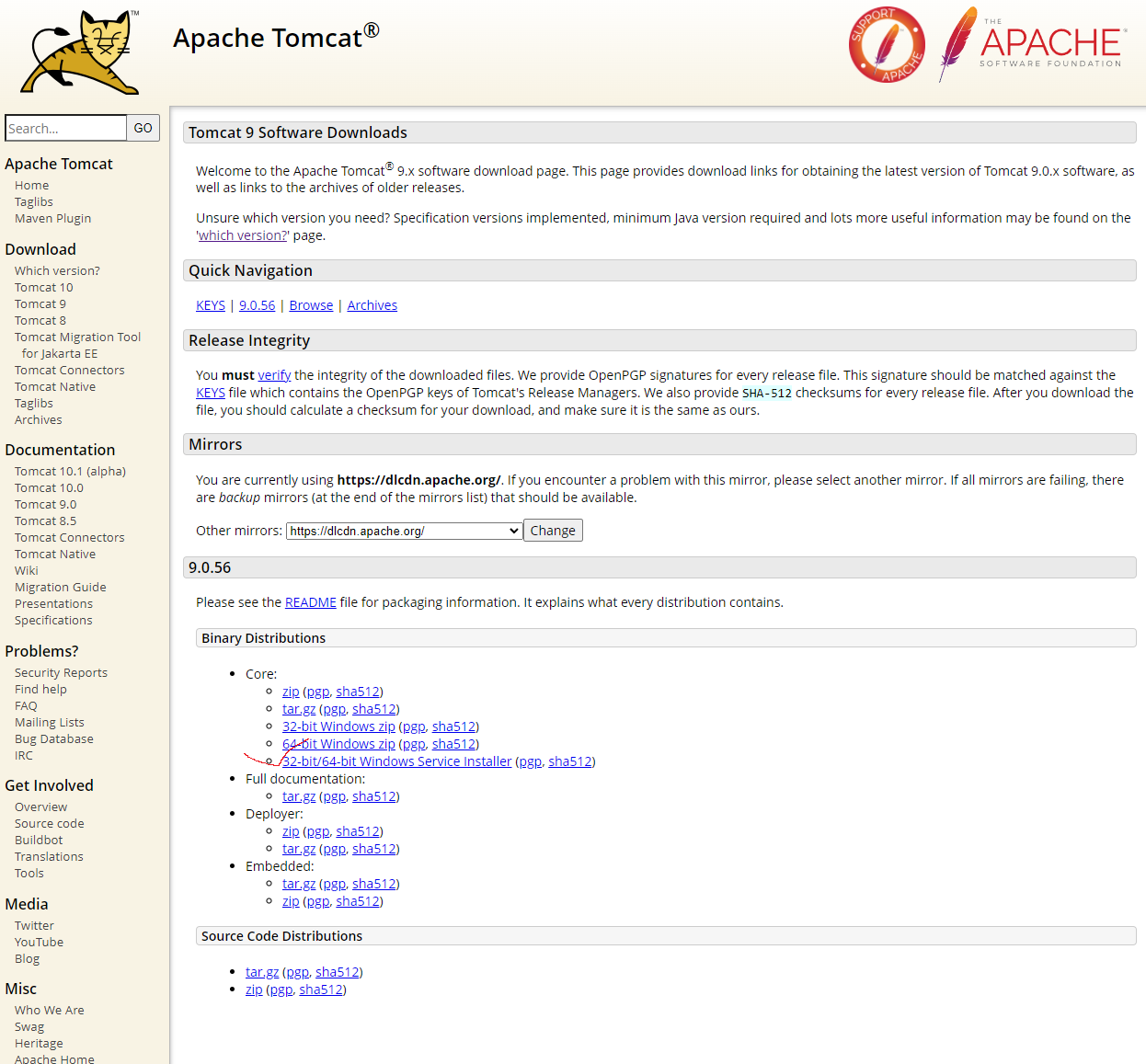Viewport: 1146px width, 1064px height.
Task: Open Source code under Get Involved
Action: point(49,823)
